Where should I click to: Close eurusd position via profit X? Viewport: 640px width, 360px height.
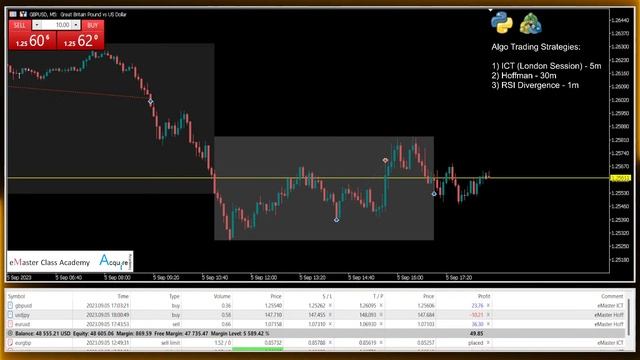488,324
